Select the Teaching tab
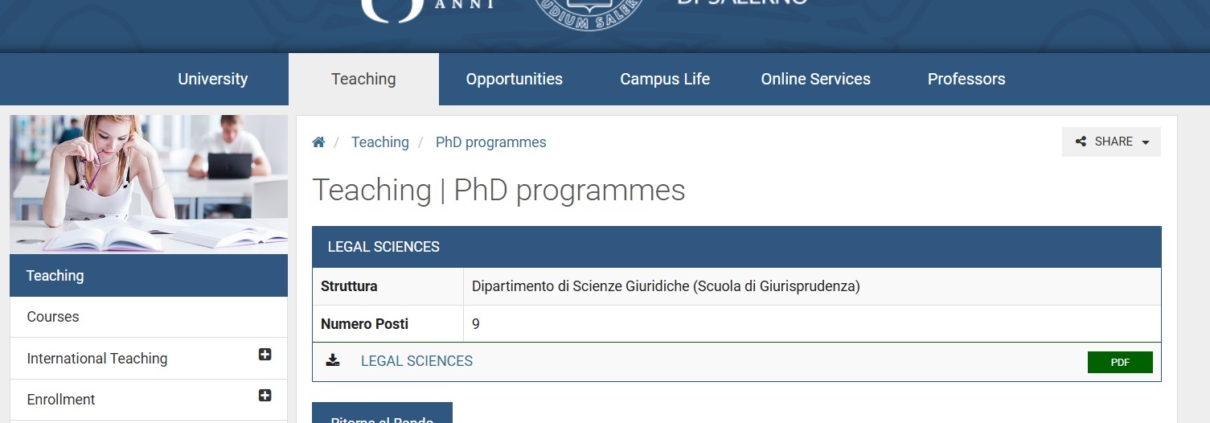 364,79
